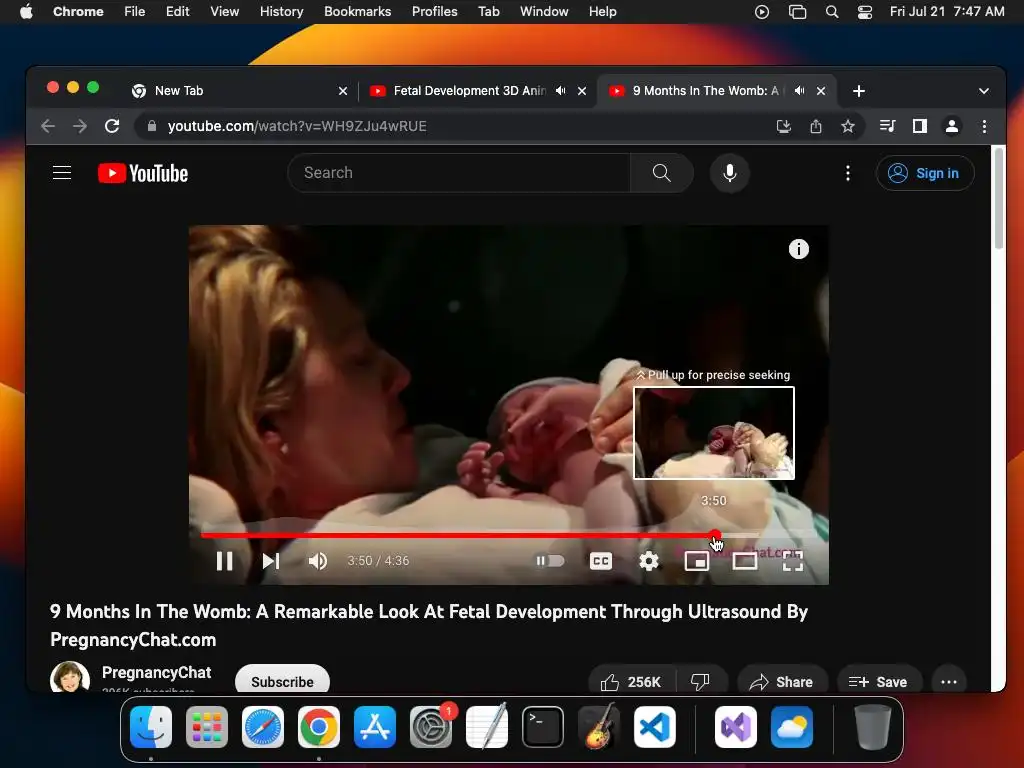Open Now Playing in menu bar
The height and width of the screenshot is (768, 1024).
[761, 12]
